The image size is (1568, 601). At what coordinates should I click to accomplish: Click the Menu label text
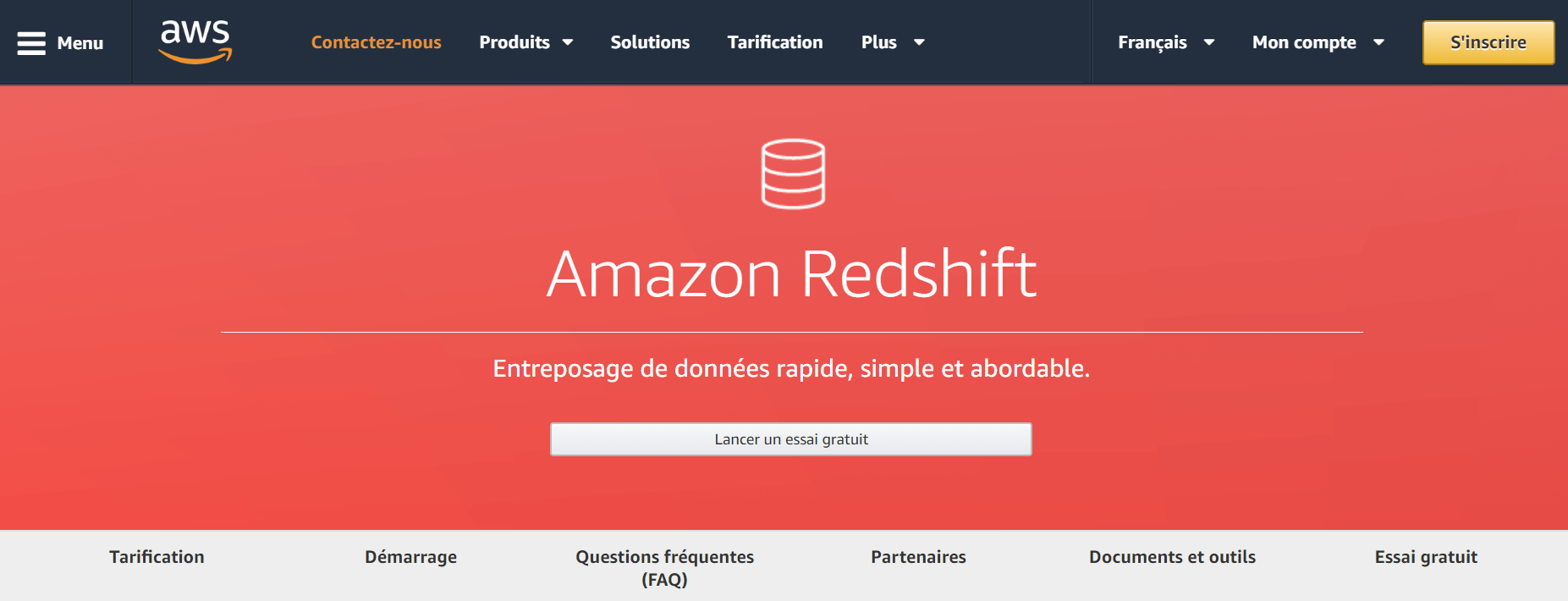point(80,43)
